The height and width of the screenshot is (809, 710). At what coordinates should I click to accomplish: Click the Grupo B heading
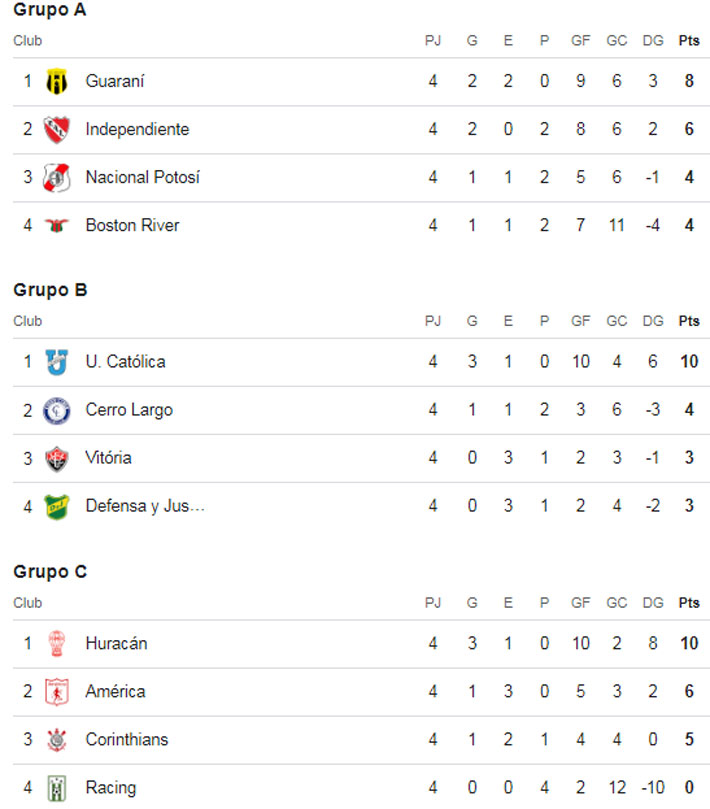pos(50,291)
